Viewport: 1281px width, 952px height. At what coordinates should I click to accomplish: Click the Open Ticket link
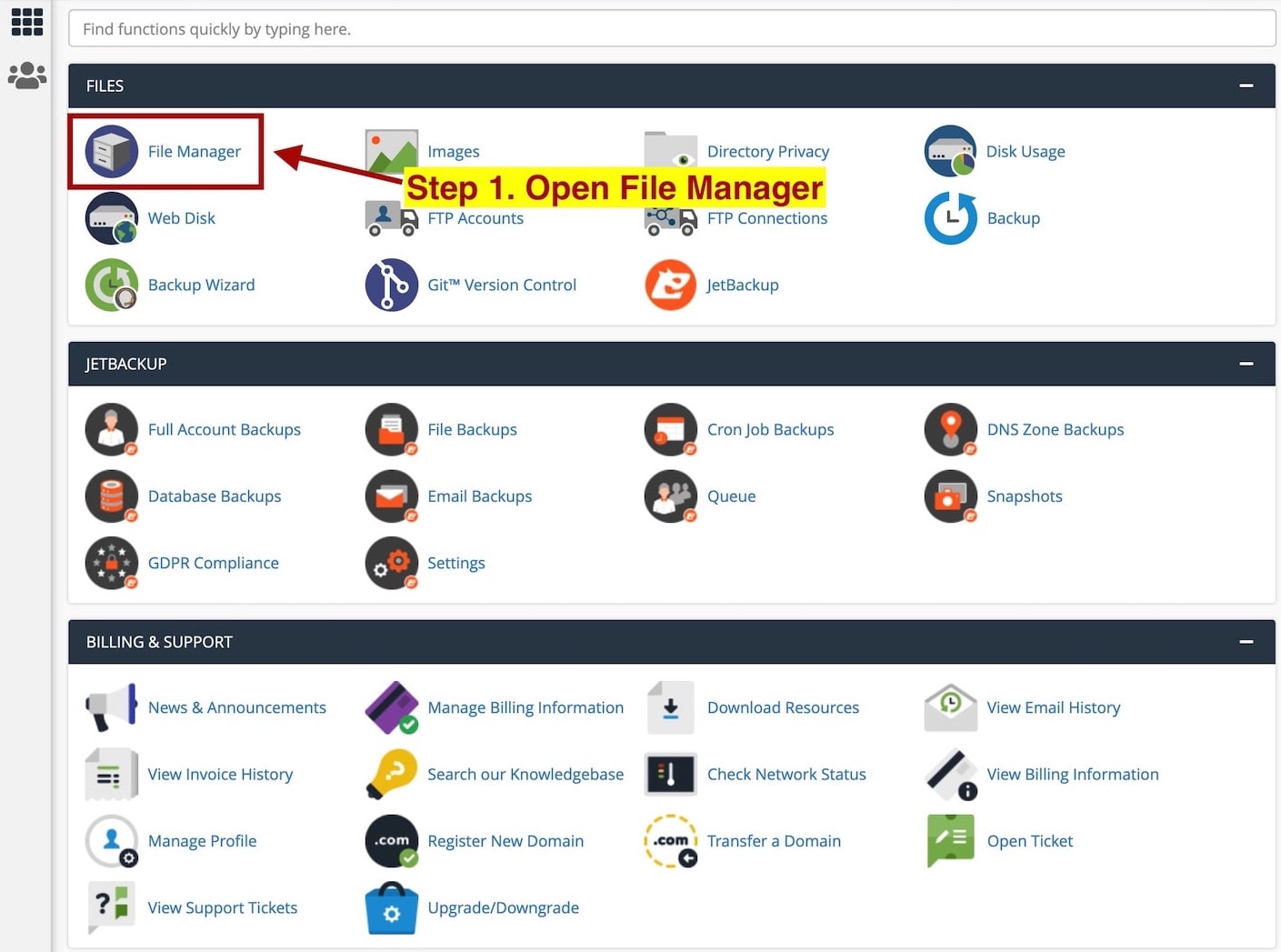(1029, 841)
